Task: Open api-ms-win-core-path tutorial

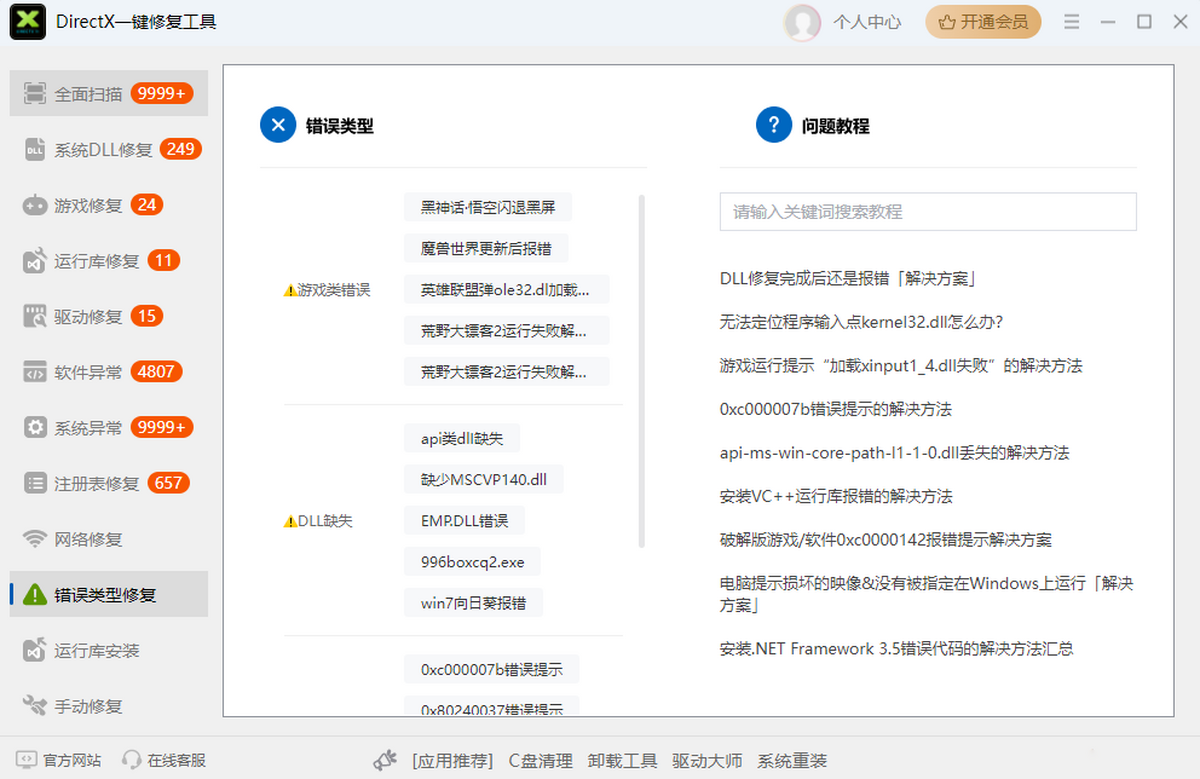Action: pyautogui.click(x=894, y=453)
